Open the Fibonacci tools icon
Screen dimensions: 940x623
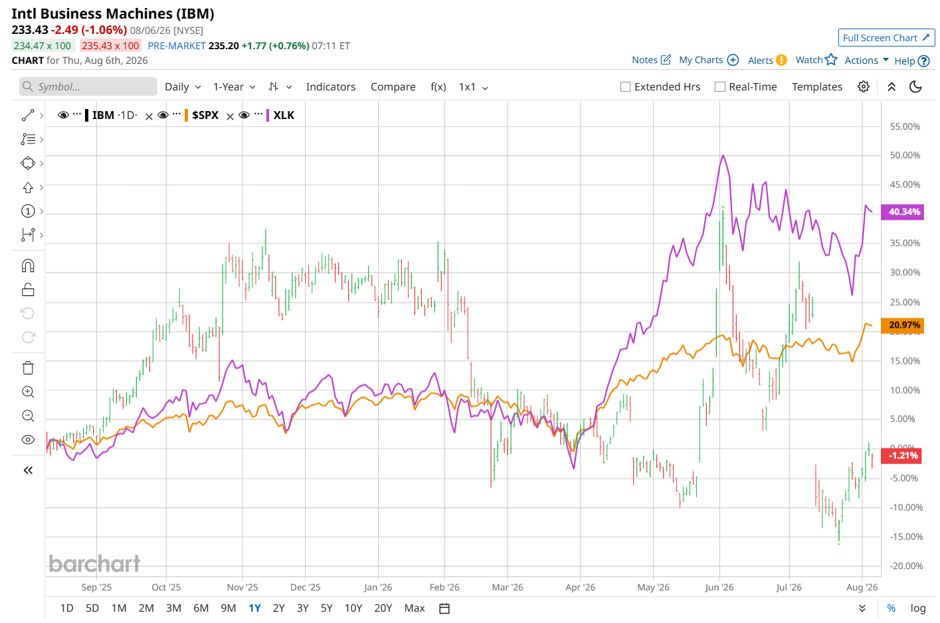[28, 139]
